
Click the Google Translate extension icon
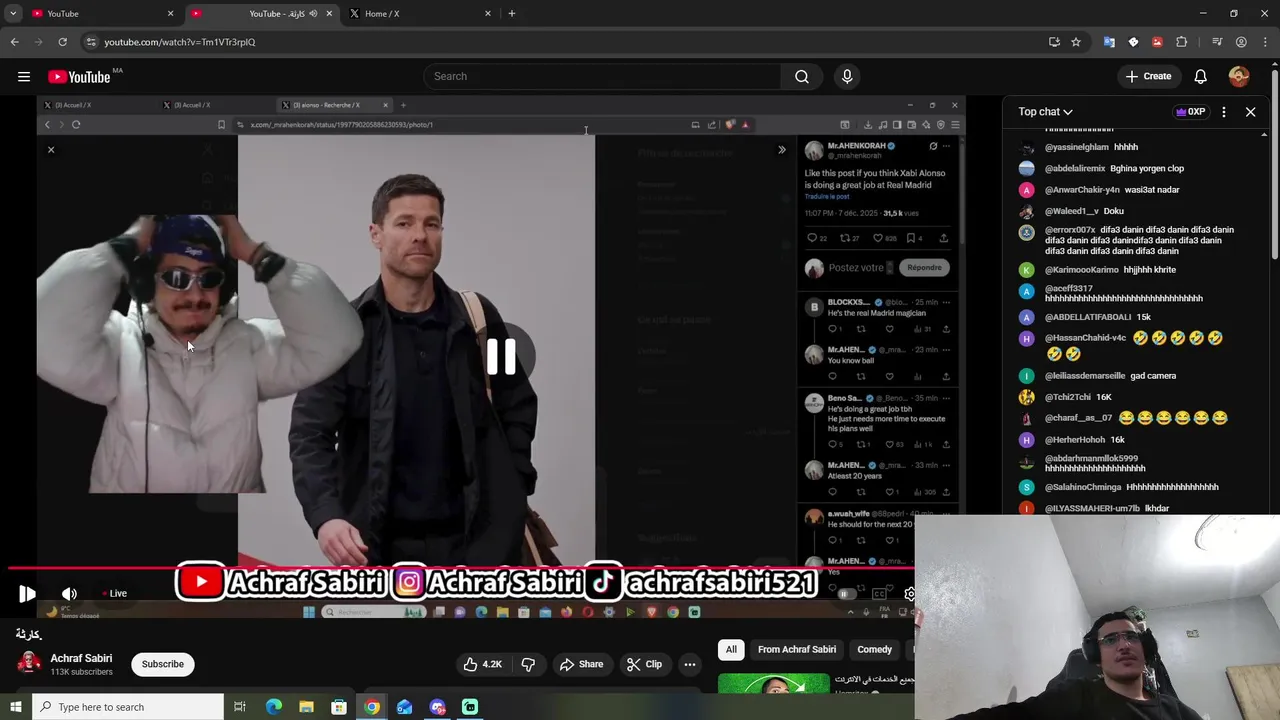tap(1109, 42)
